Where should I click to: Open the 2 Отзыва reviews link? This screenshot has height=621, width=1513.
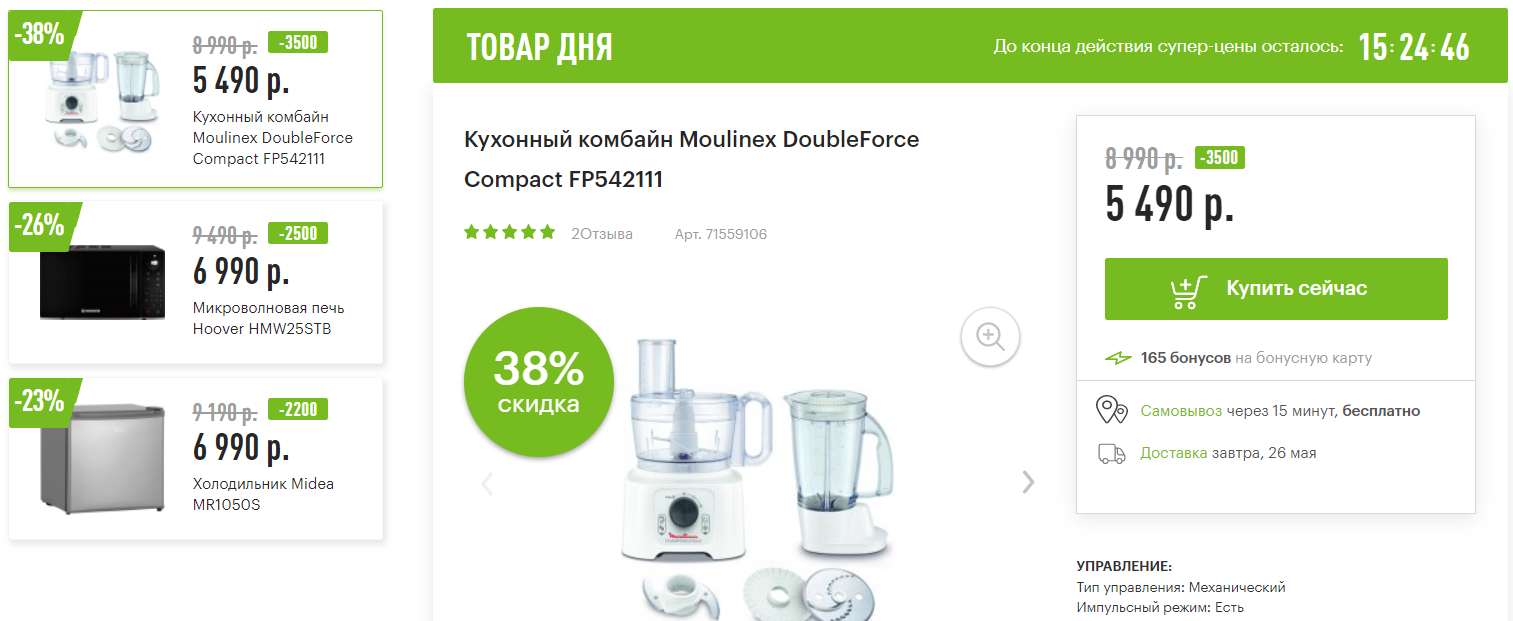click(x=602, y=234)
